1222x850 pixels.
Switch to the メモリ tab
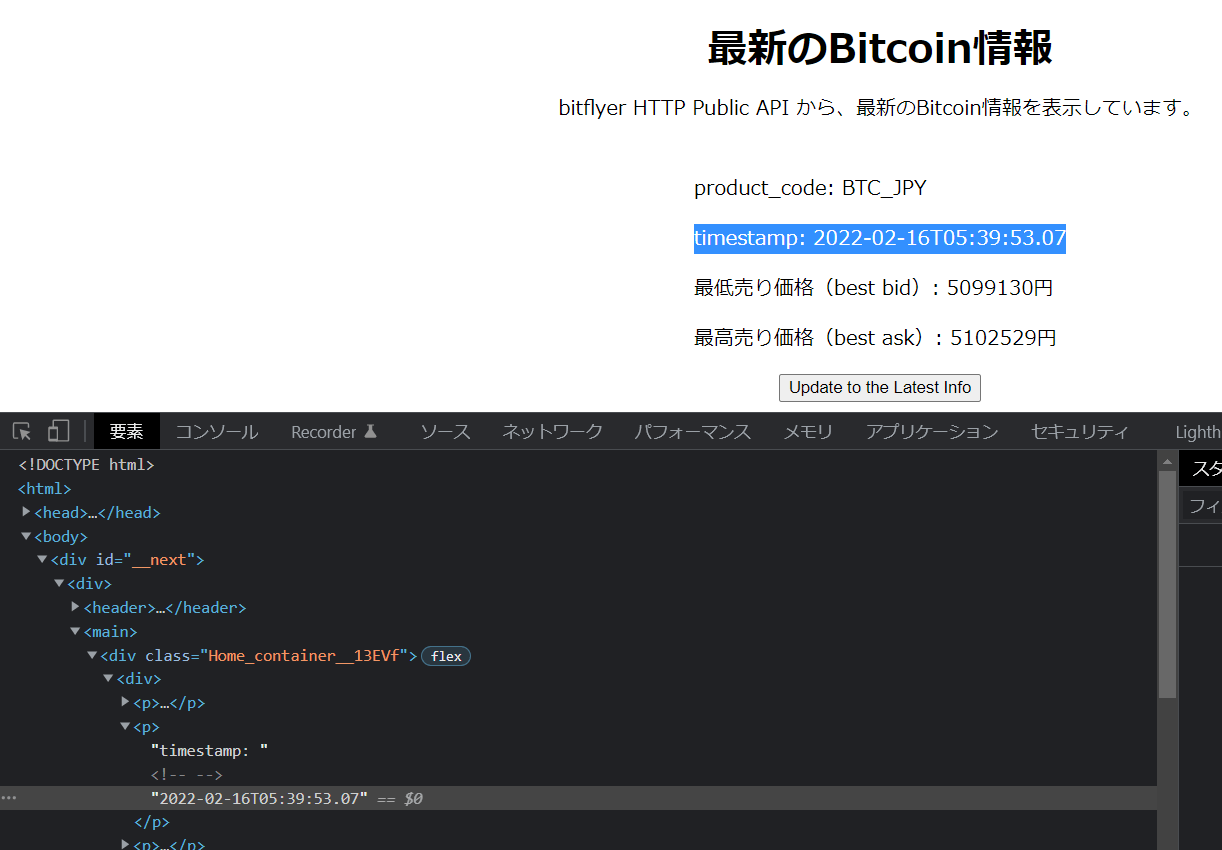(x=808, y=432)
